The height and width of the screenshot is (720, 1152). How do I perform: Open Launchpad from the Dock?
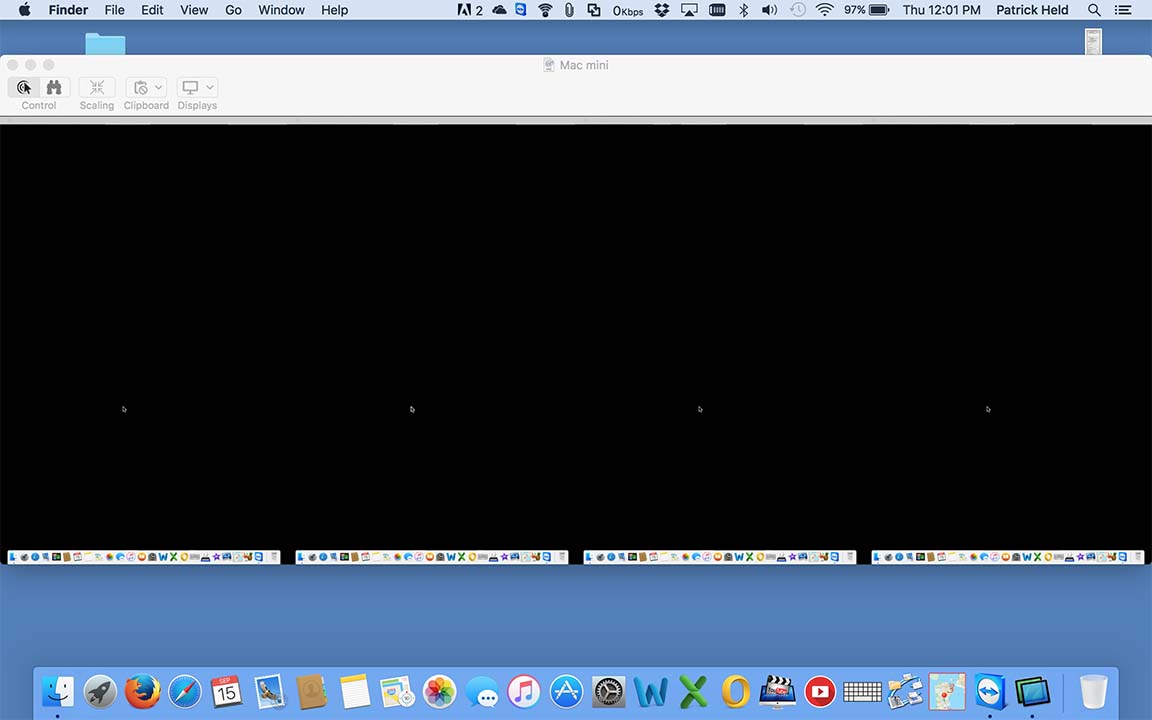[100, 691]
